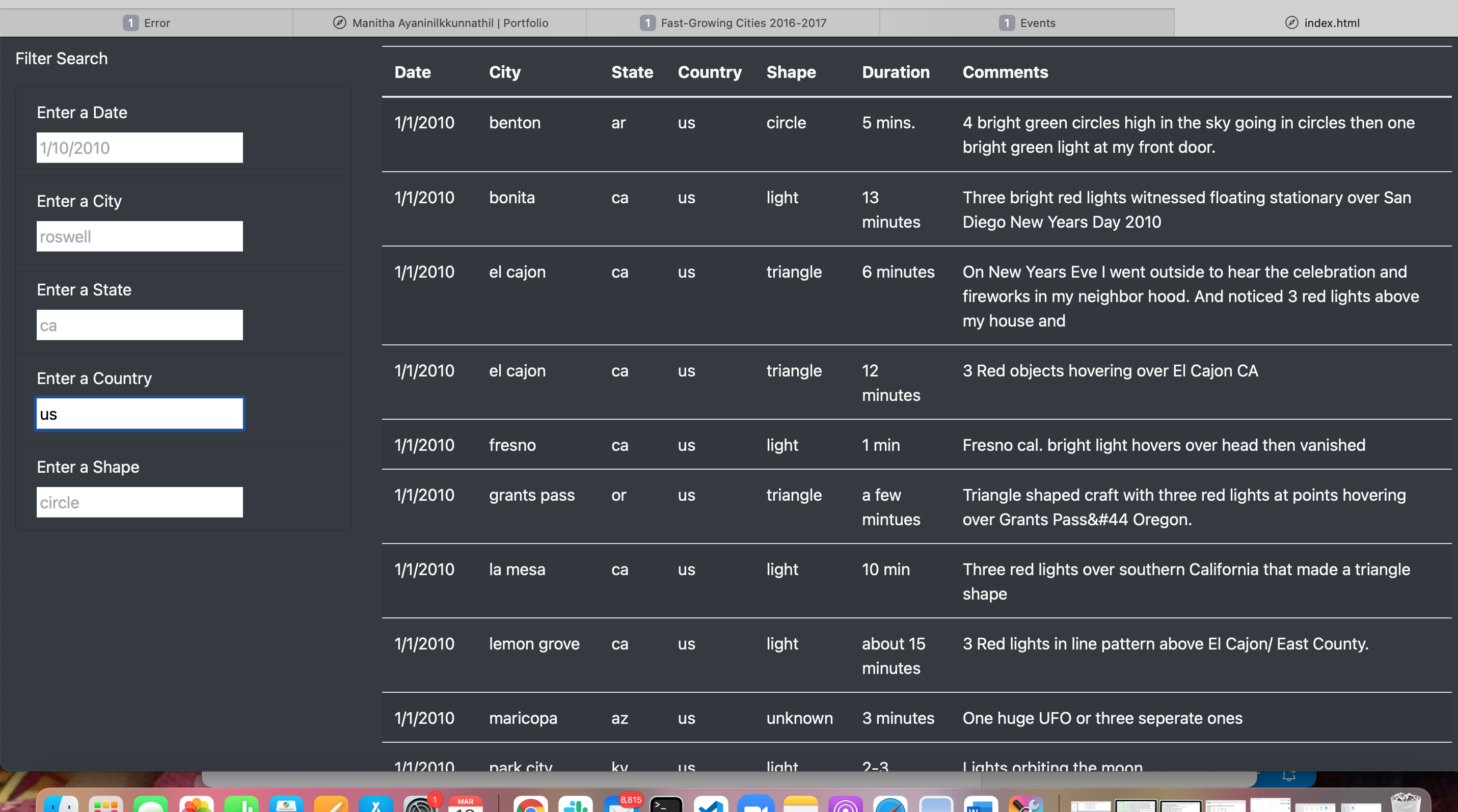Click the Date column header
1458x812 pixels.
click(412, 72)
